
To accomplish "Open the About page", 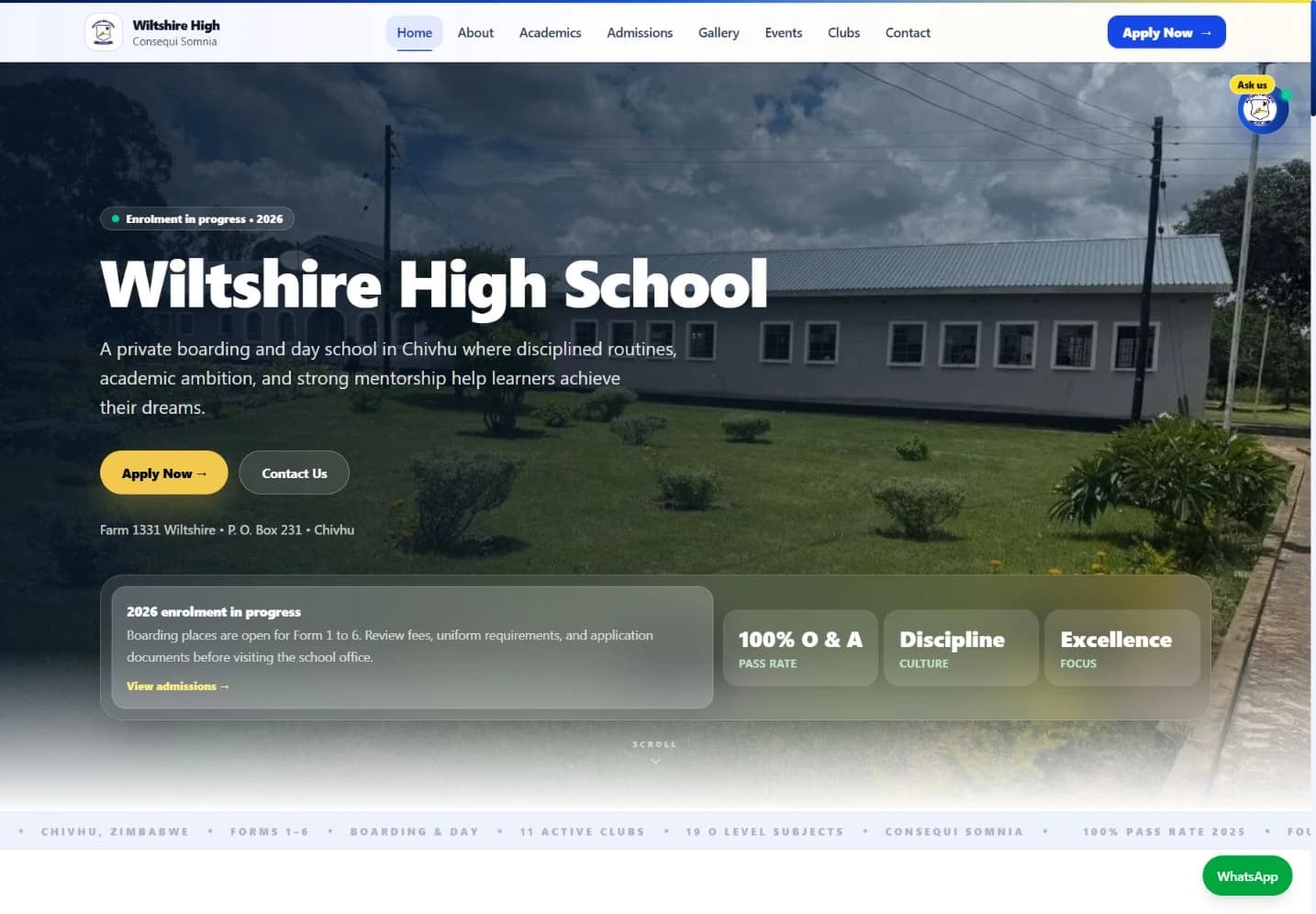I will coord(475,32).
